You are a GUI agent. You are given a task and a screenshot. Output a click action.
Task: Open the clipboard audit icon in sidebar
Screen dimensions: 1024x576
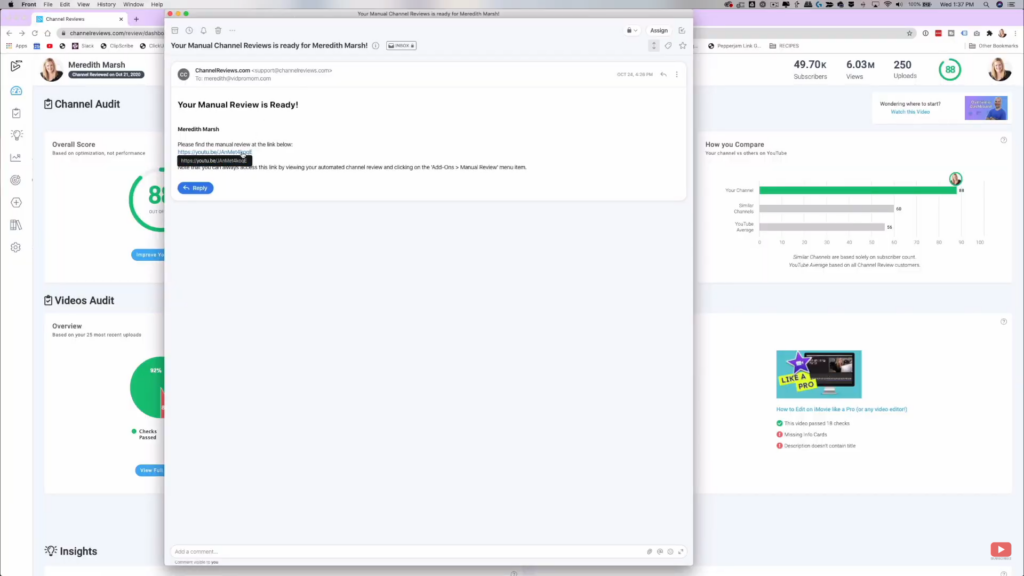click(x=16, y=113)
